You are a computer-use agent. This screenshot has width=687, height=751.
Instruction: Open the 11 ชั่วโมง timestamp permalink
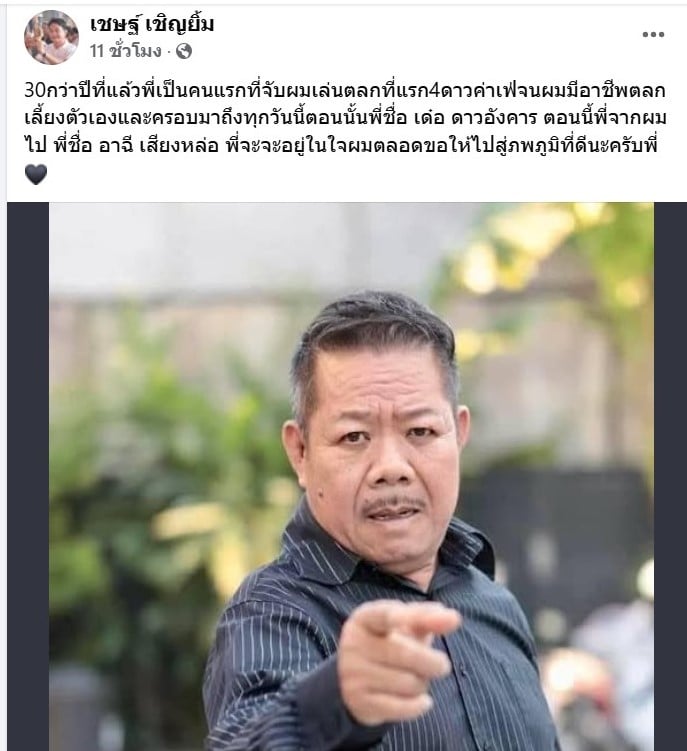click(126, 51)
